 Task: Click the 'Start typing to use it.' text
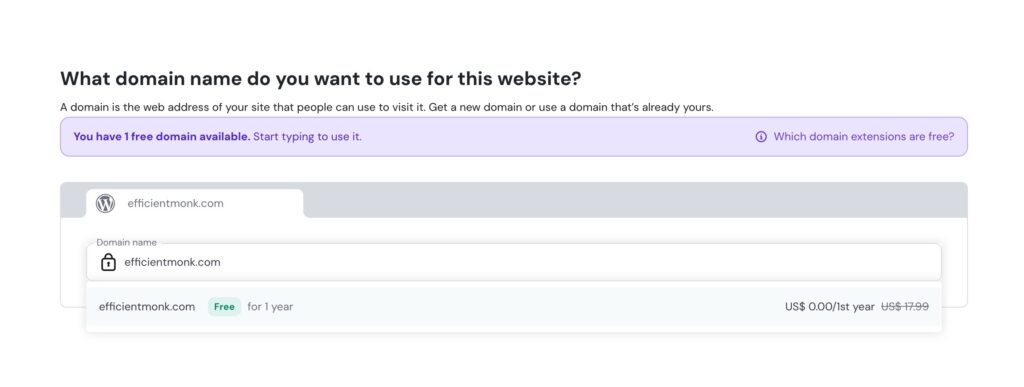[307, 137]
